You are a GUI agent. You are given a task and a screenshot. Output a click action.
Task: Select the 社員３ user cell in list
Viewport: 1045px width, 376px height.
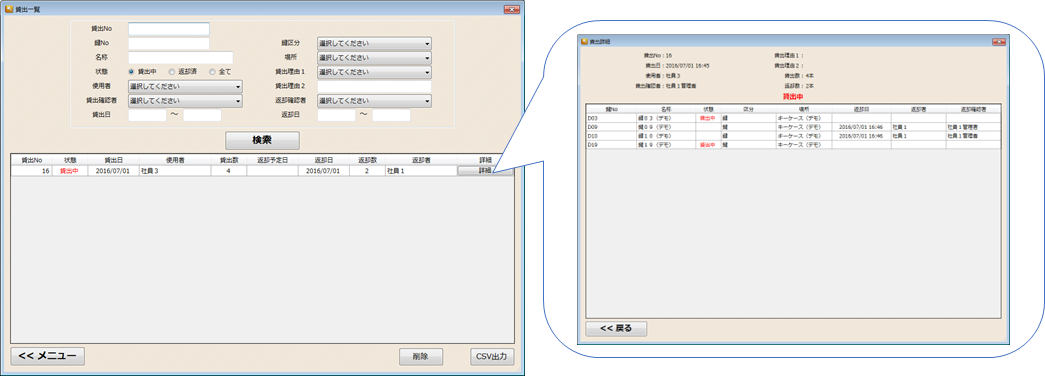pos(175,171)
